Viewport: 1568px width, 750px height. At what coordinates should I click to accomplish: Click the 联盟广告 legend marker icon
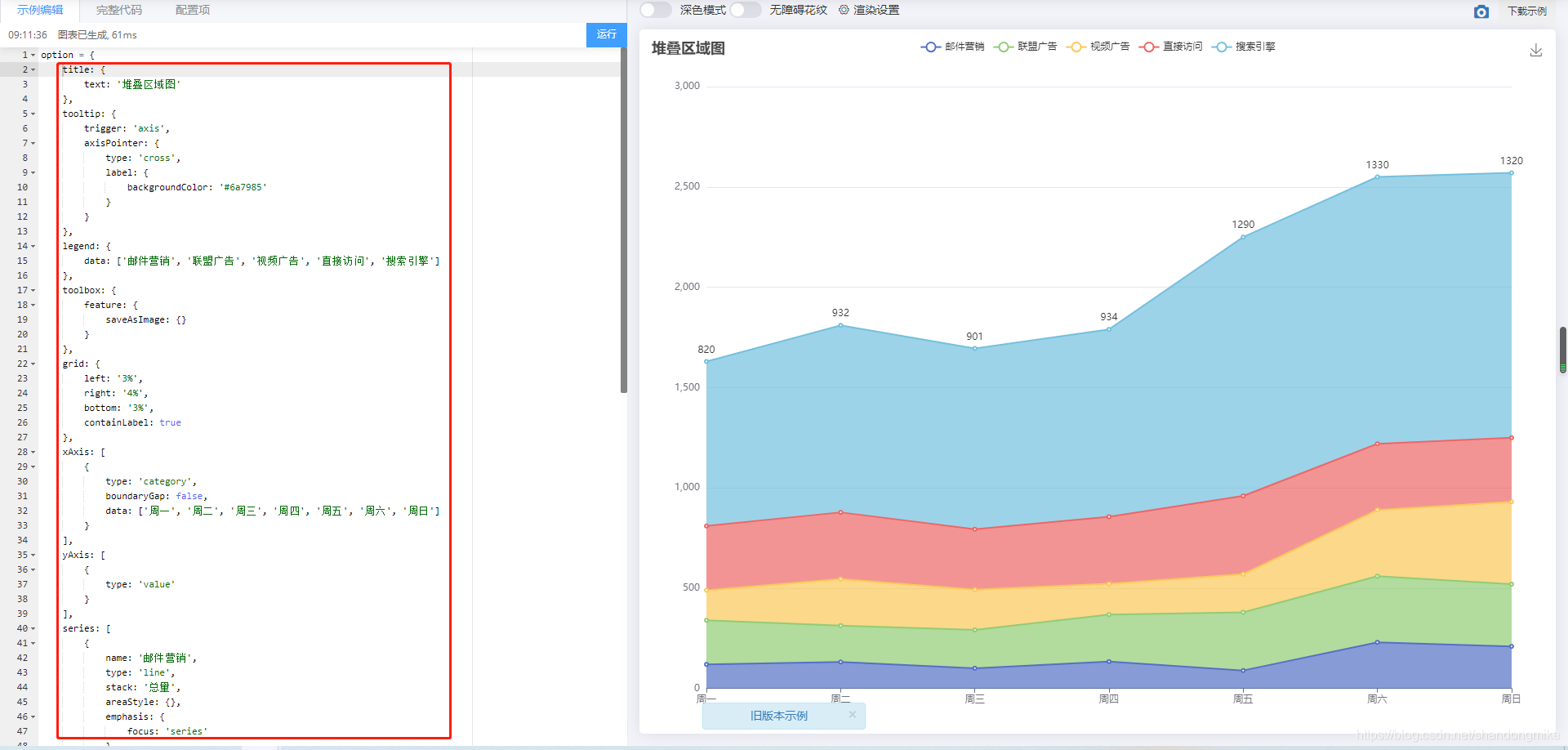click(x=1003, y=47)
